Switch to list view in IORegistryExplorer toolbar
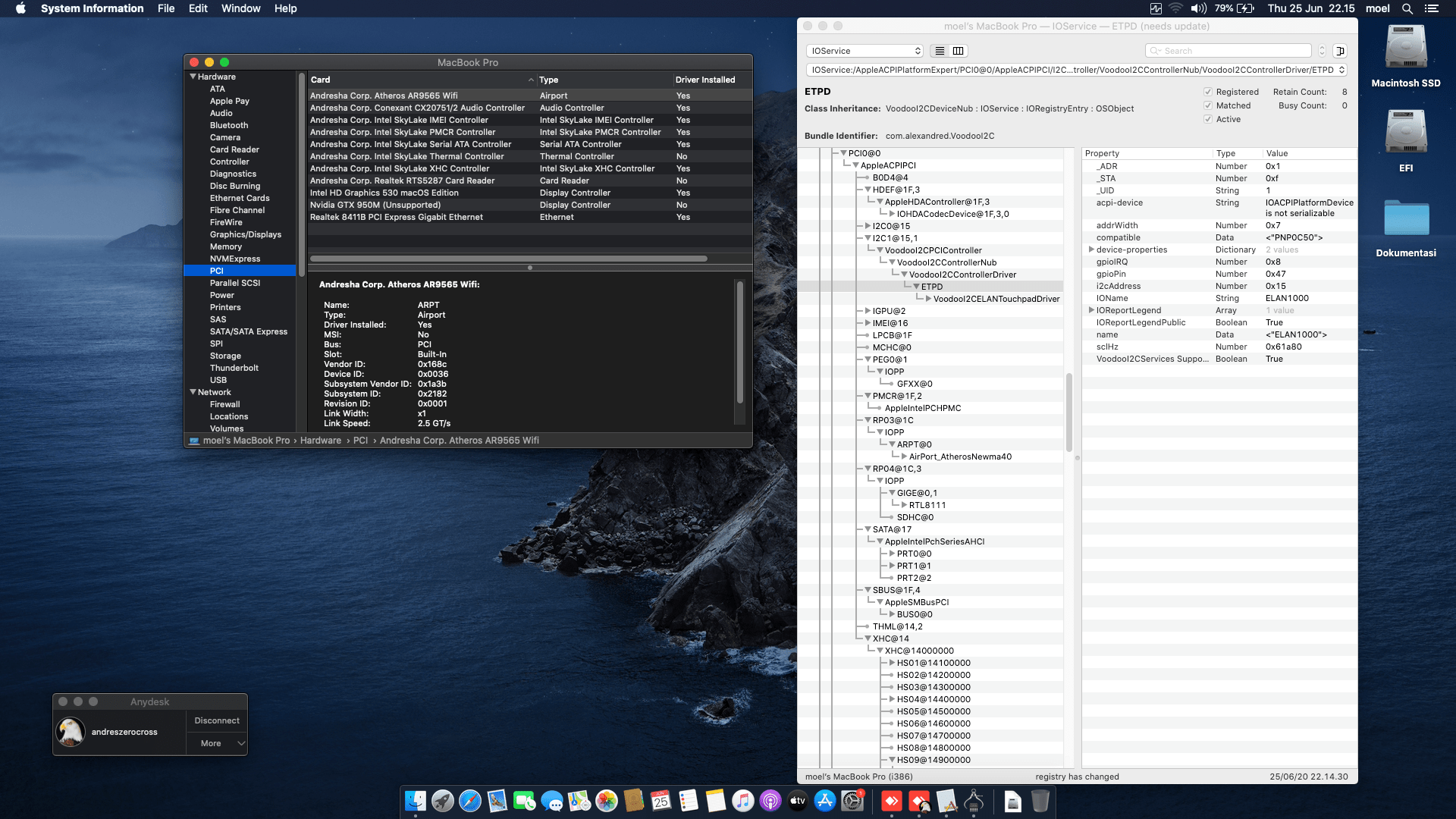This screenshot has height=819, width=1456. (939, 51)
